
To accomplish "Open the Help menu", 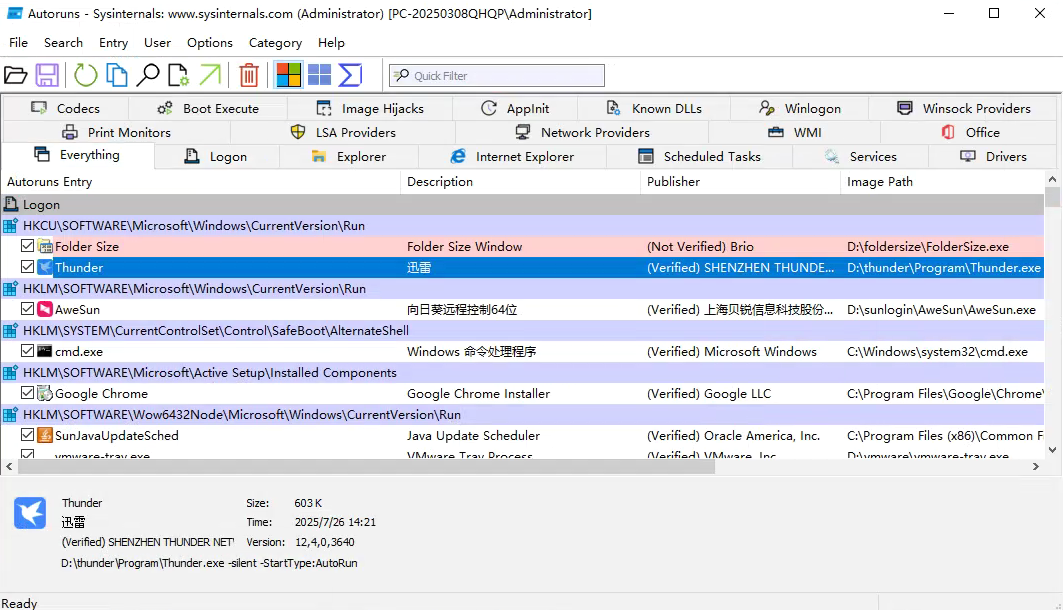I will (x=331, y=43).
